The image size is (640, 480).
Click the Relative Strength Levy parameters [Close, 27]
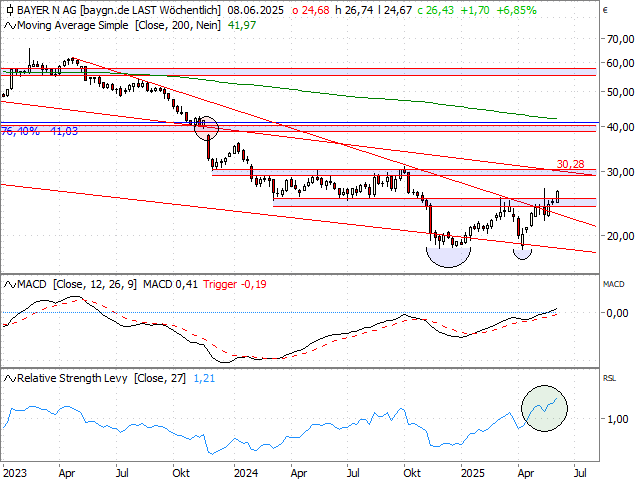pos(160,378)
